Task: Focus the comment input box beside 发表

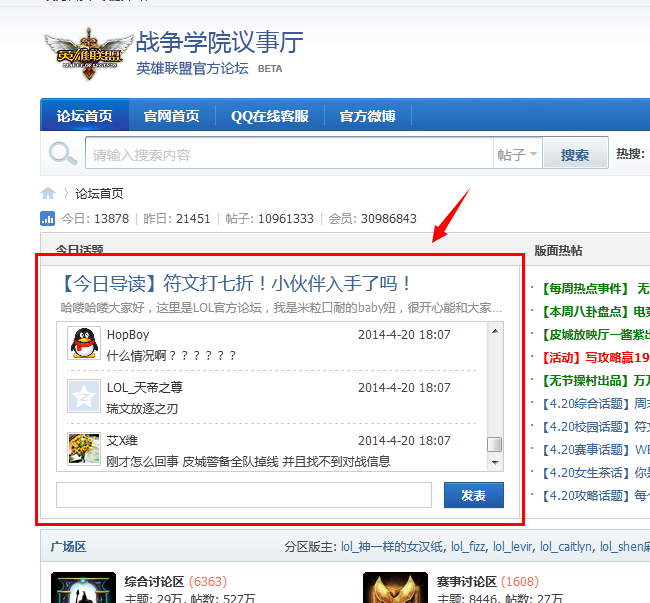Action: (x=244, y=495)
